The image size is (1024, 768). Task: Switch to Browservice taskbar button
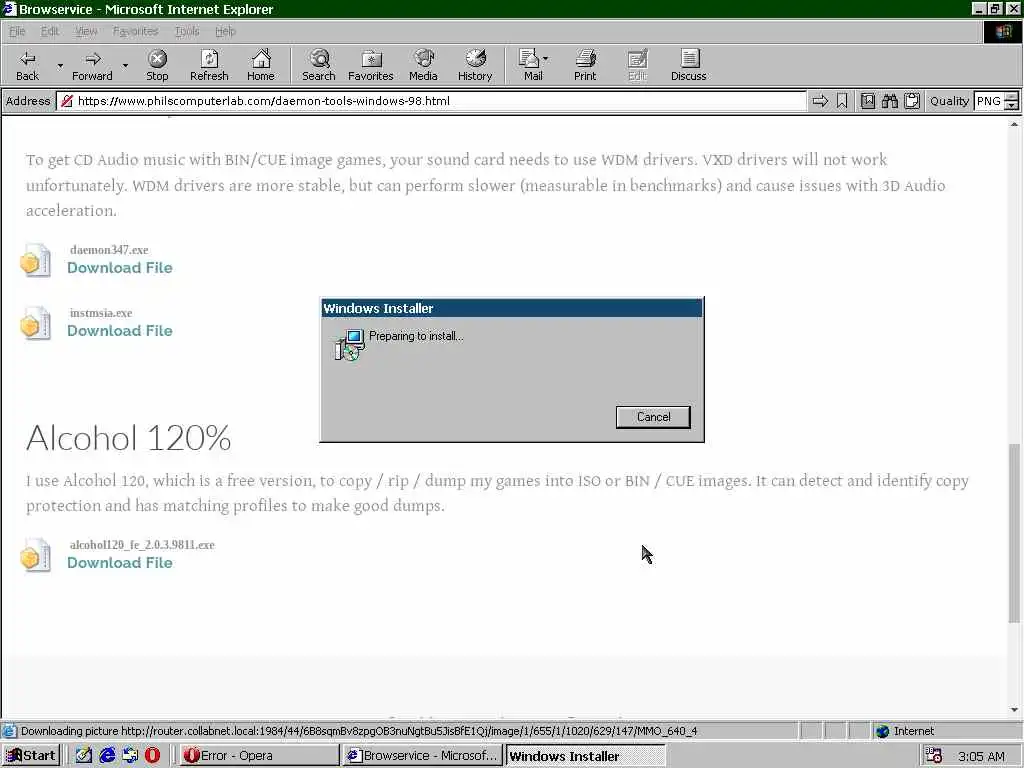(x=423, y=756)
